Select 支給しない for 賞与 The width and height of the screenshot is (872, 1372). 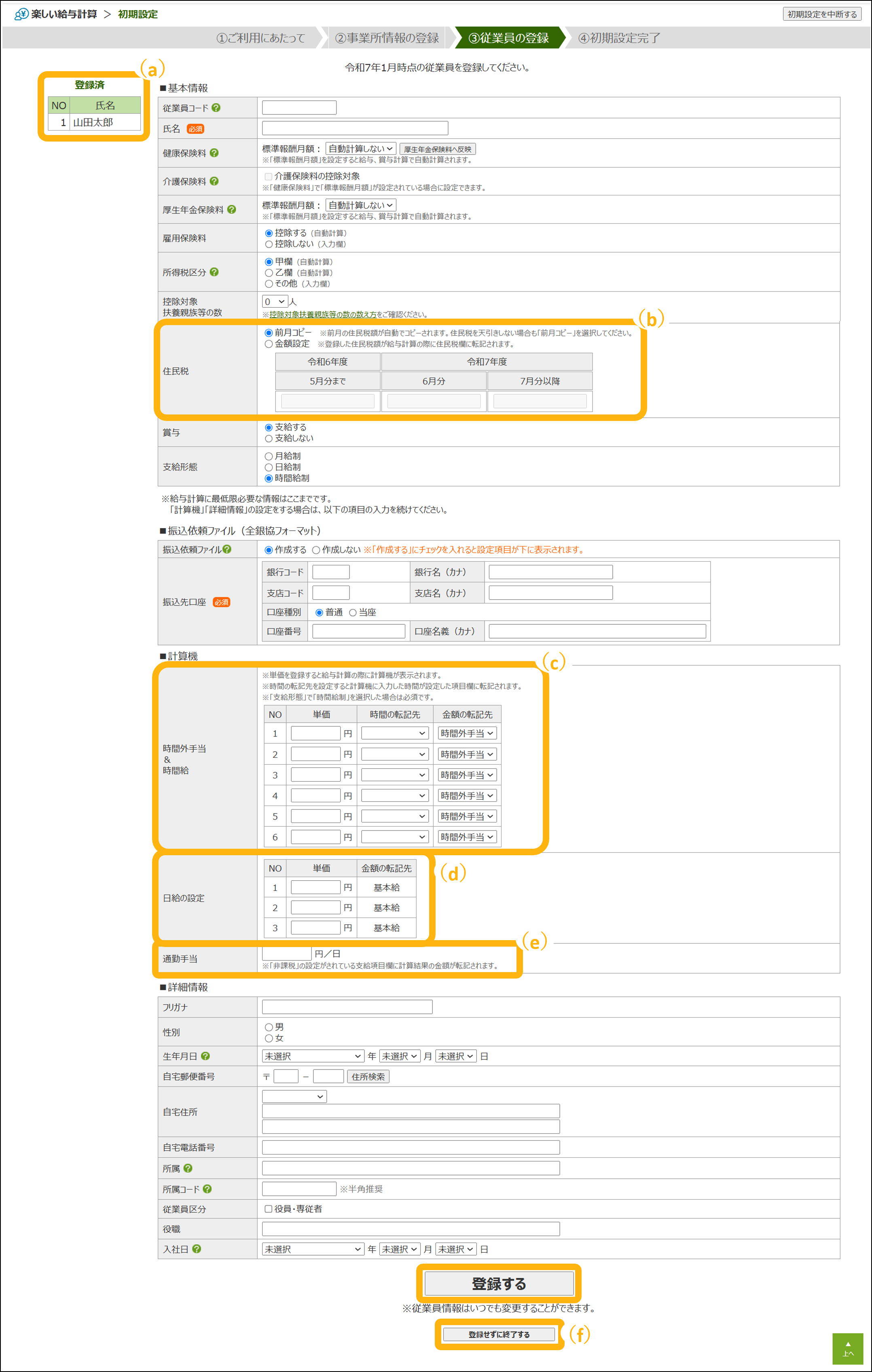point(269,438)
